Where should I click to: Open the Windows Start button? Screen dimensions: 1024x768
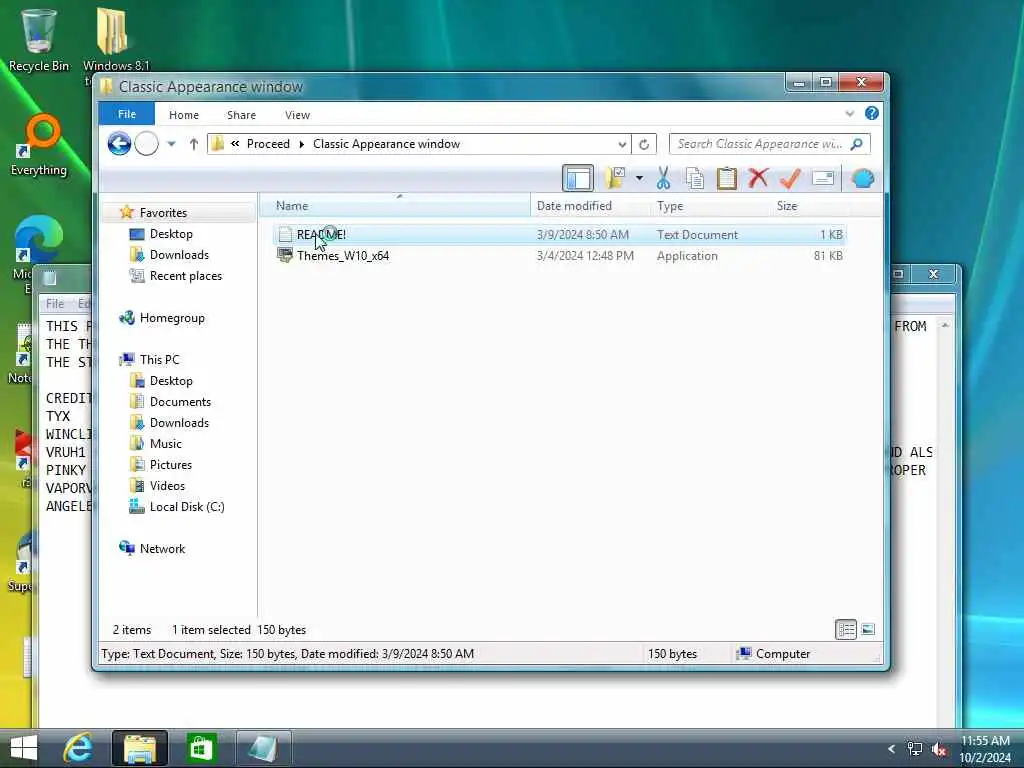pyautogui.click(x=24, y=748)
